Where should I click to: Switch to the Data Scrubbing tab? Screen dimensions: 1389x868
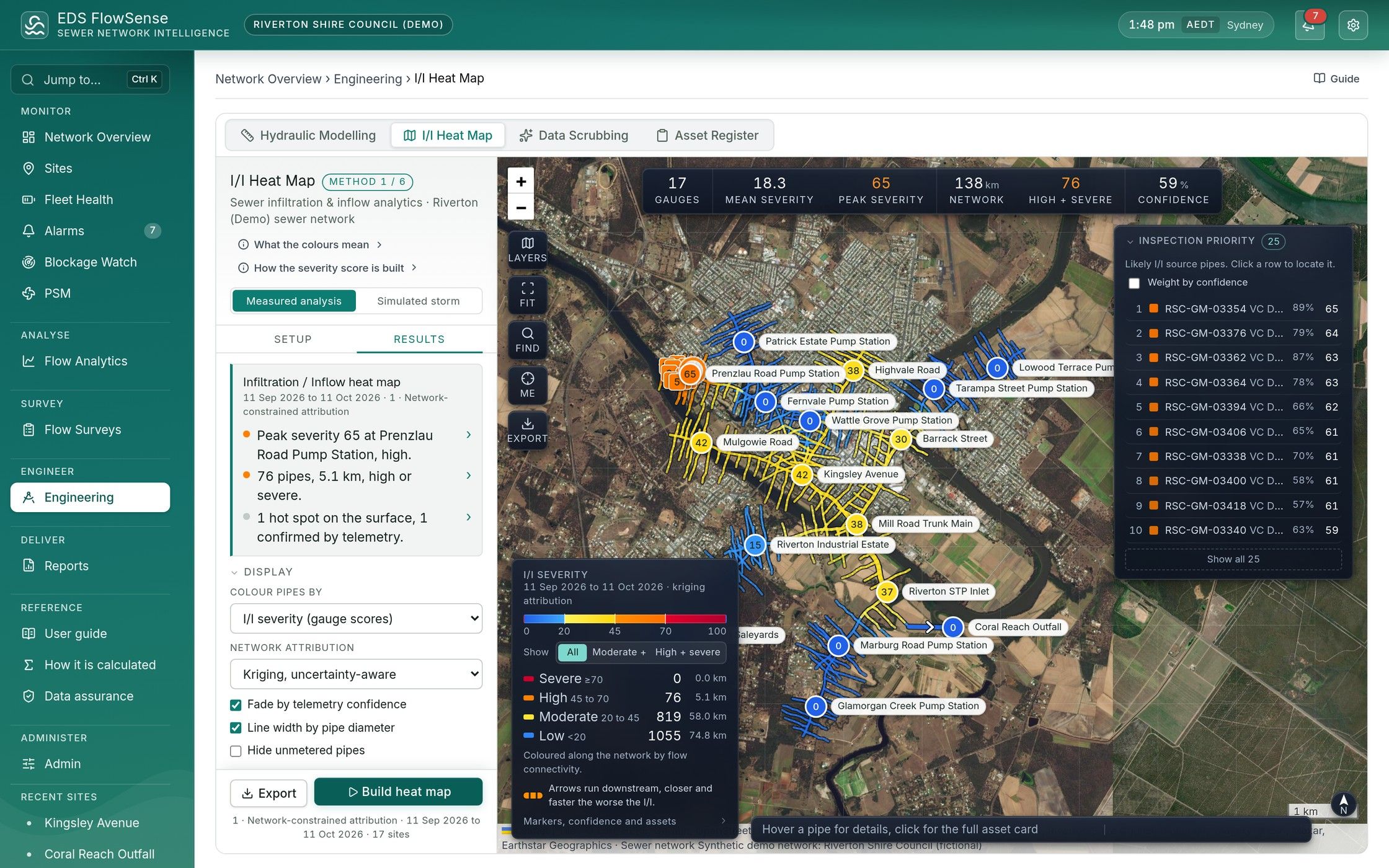574,135
